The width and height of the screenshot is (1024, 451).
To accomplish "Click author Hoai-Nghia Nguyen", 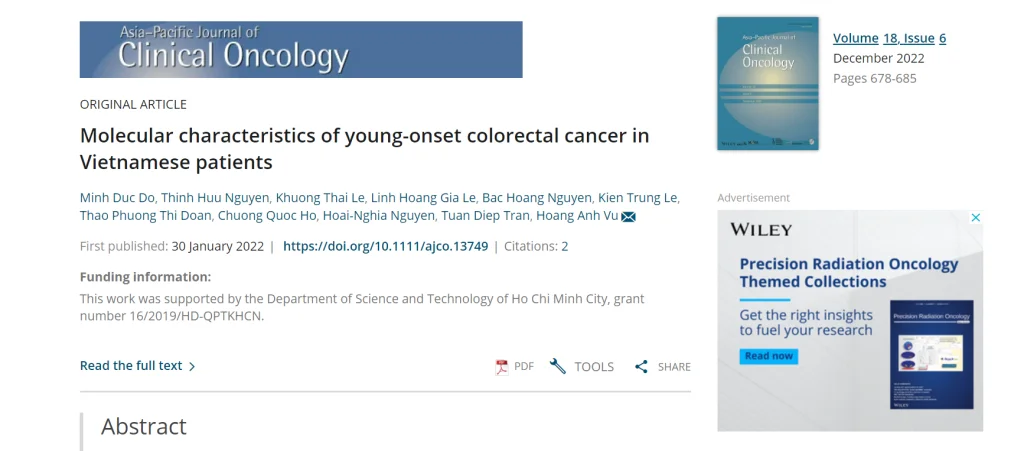I will [379, 216].
